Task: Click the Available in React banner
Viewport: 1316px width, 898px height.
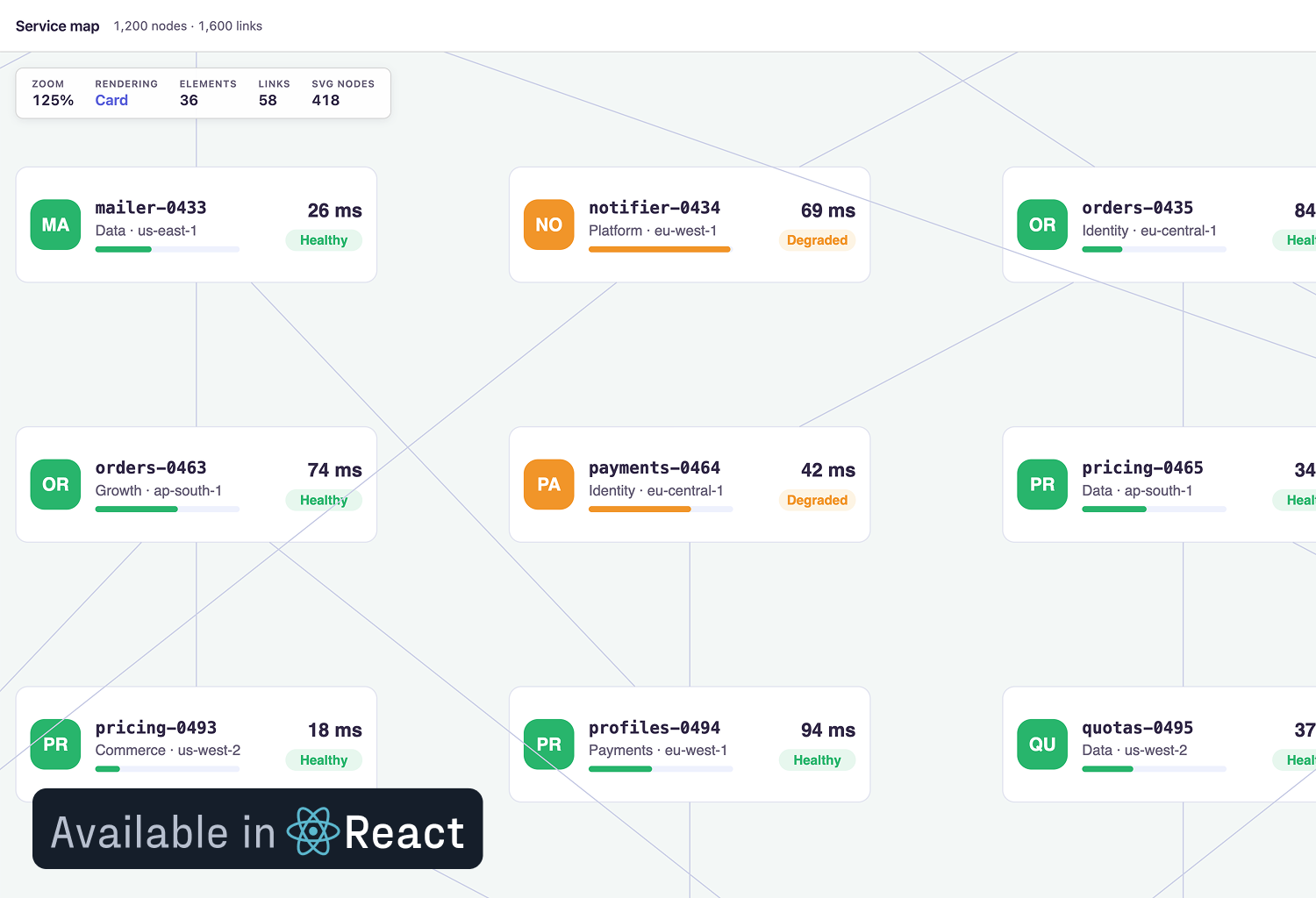Action: tap(258, 829)
